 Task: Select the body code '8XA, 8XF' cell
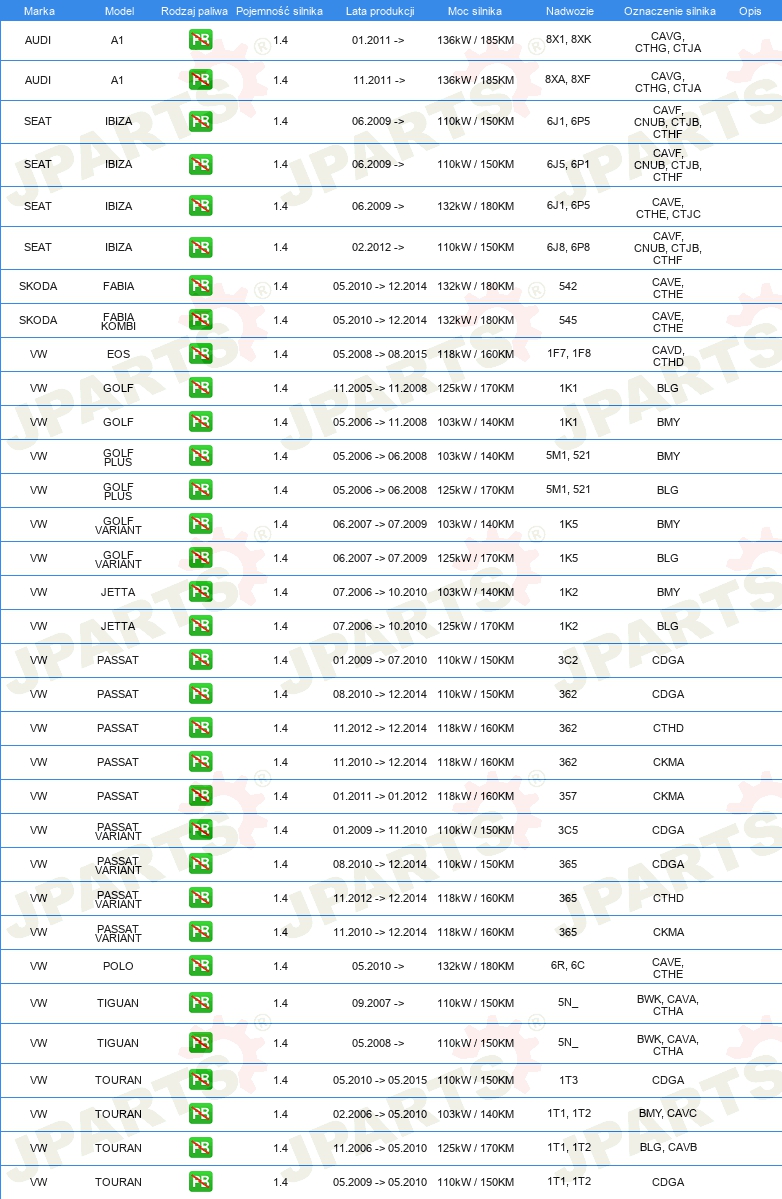pos(568,79)
